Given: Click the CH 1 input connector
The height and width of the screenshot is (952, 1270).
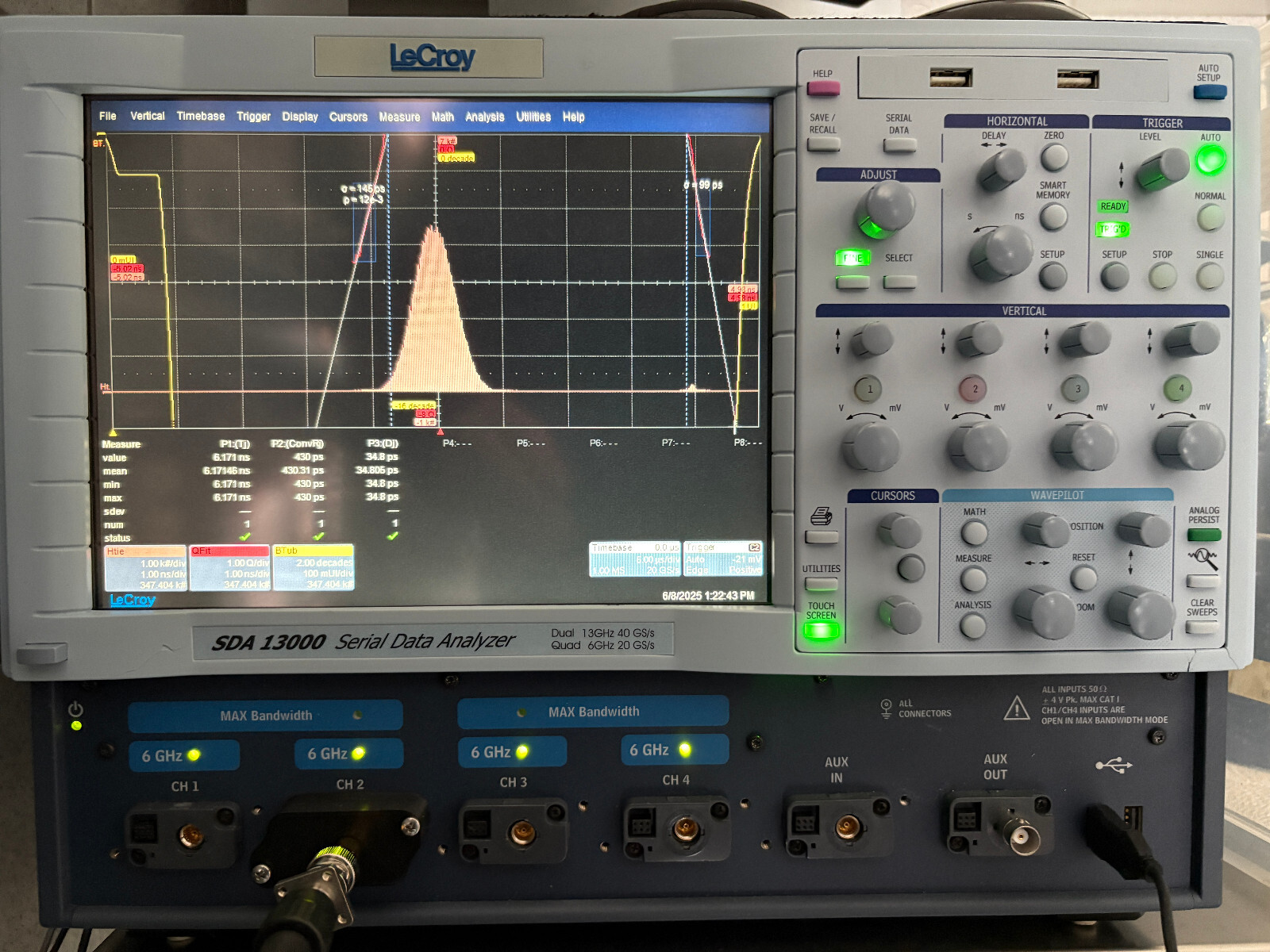Looking at the screenshot, I should click(x=190, y=835).
